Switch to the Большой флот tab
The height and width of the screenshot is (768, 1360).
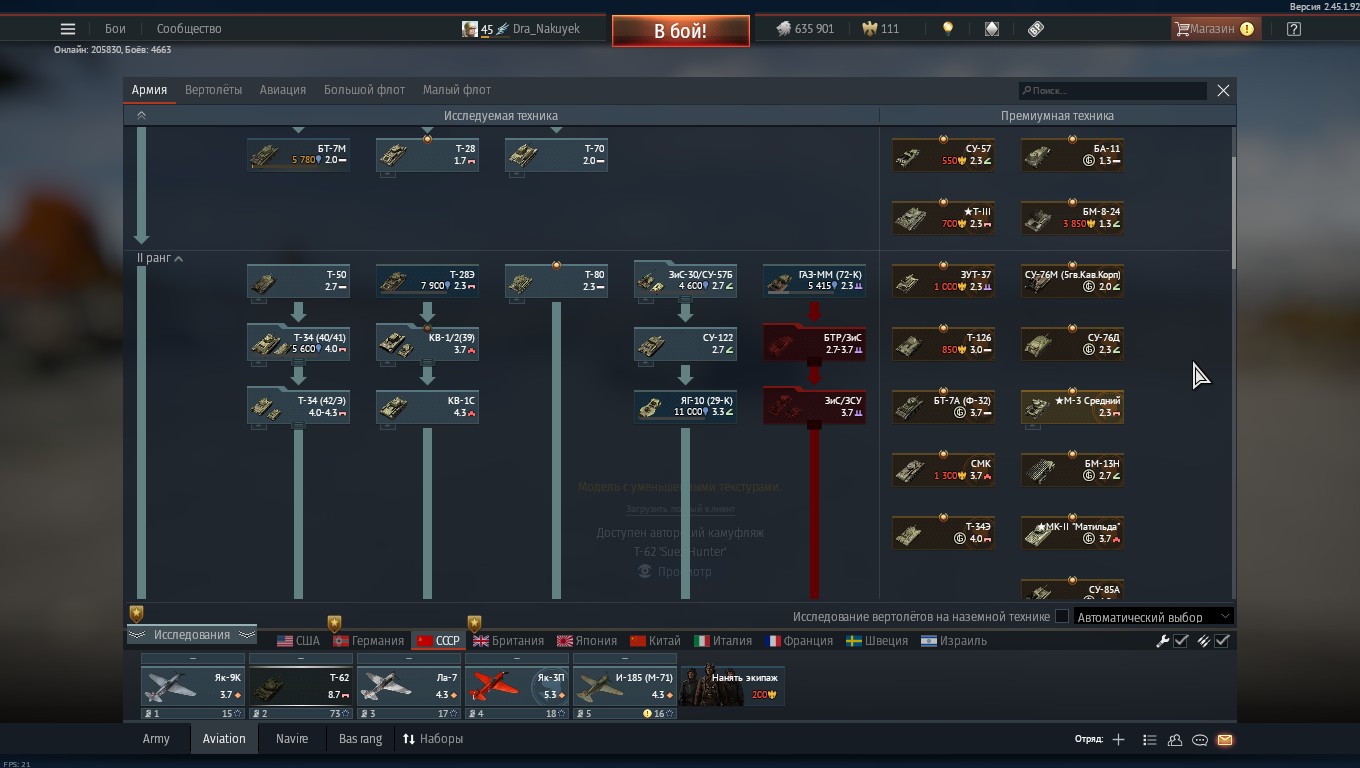point(364,90)
